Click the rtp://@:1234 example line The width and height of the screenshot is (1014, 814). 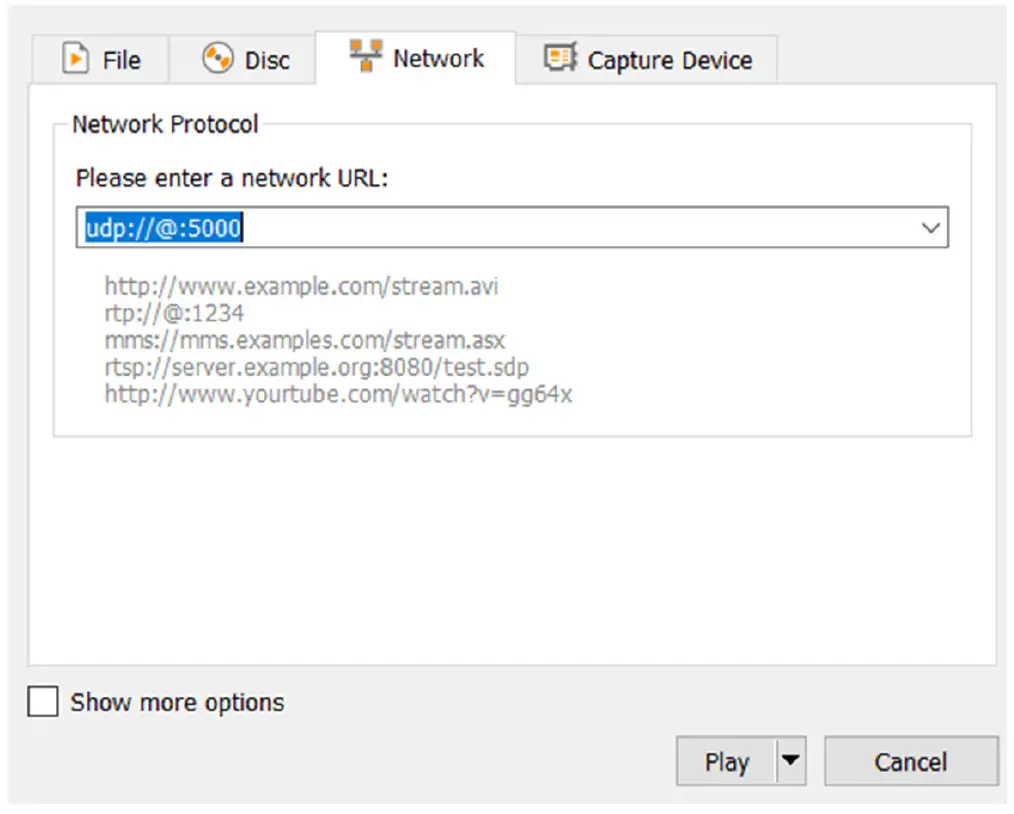point(174,313)
